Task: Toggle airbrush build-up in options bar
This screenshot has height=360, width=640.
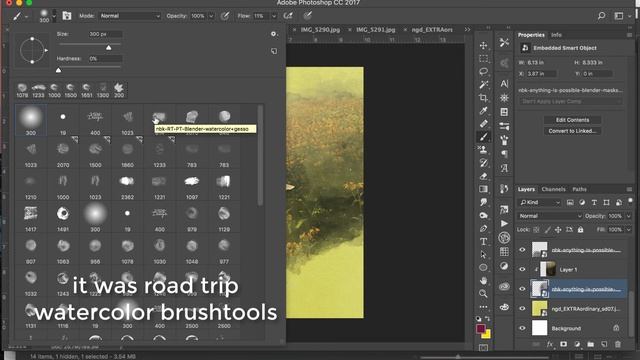Action: click(288, 16)
